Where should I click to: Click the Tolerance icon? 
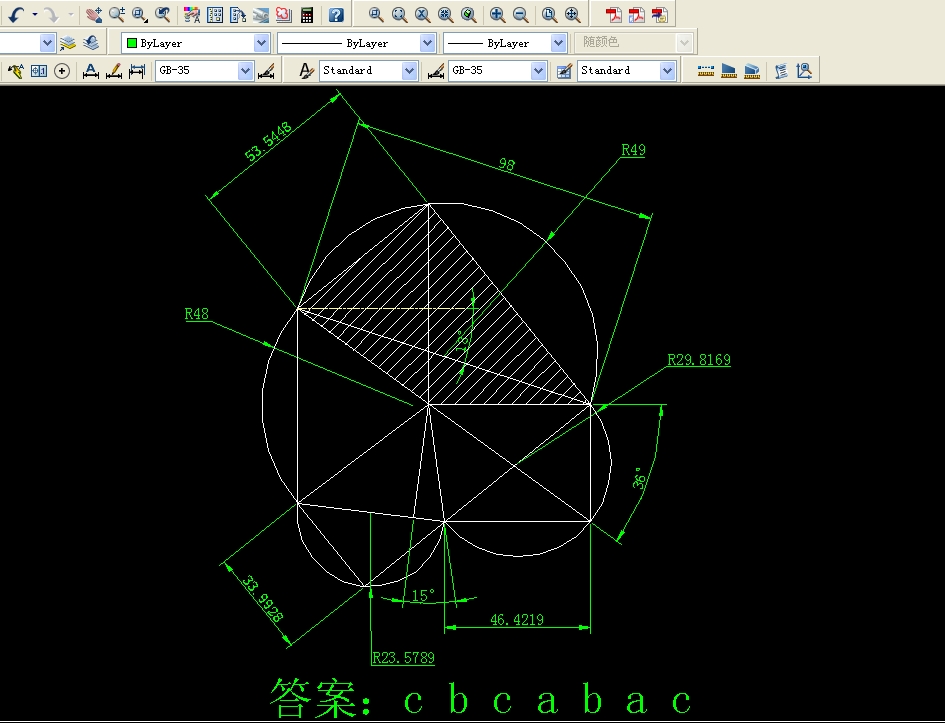click(39, 70)
